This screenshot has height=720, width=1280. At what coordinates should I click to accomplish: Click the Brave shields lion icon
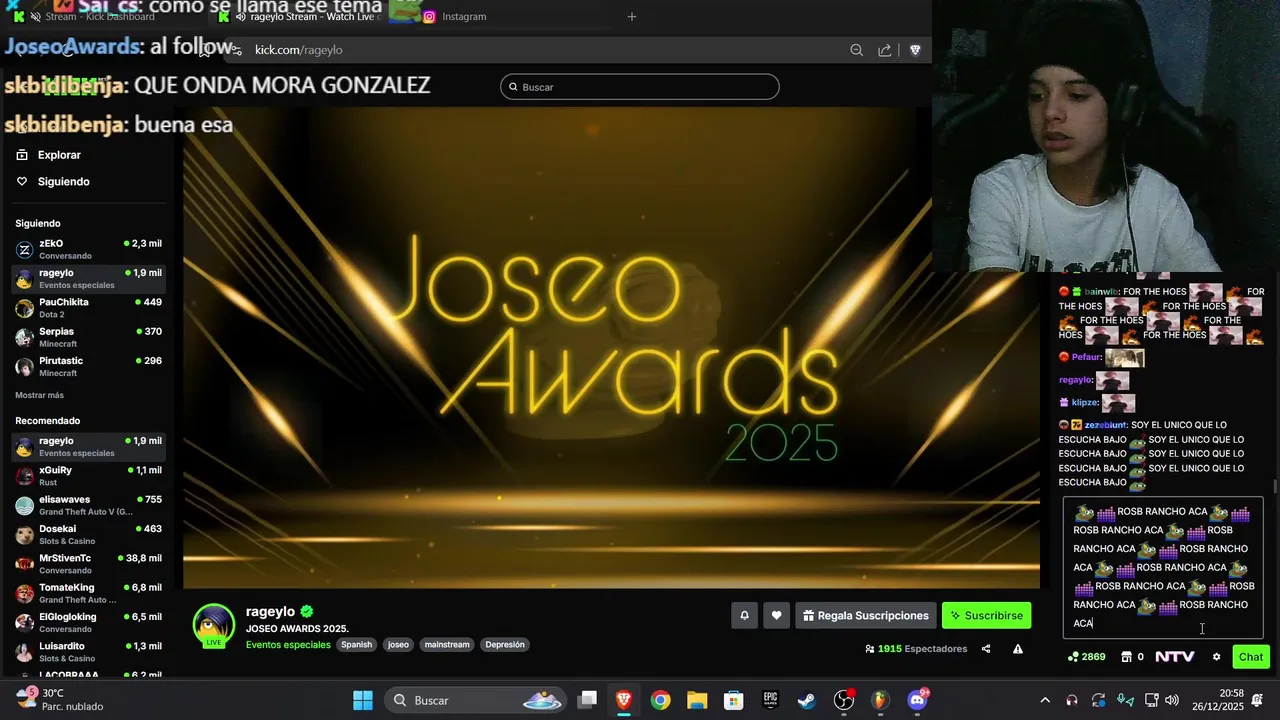915,50
